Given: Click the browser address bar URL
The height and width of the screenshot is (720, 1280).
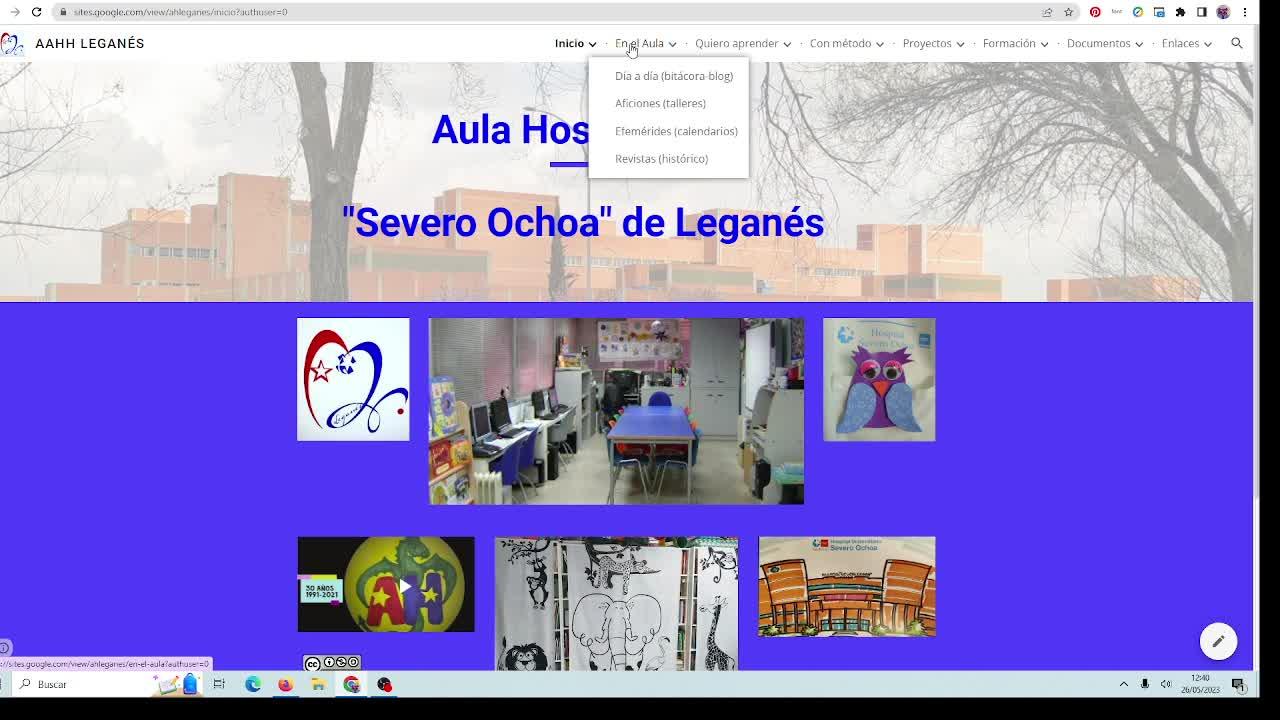Looking at the screenshot, I should pyautogui.click(x=180, y=12).
